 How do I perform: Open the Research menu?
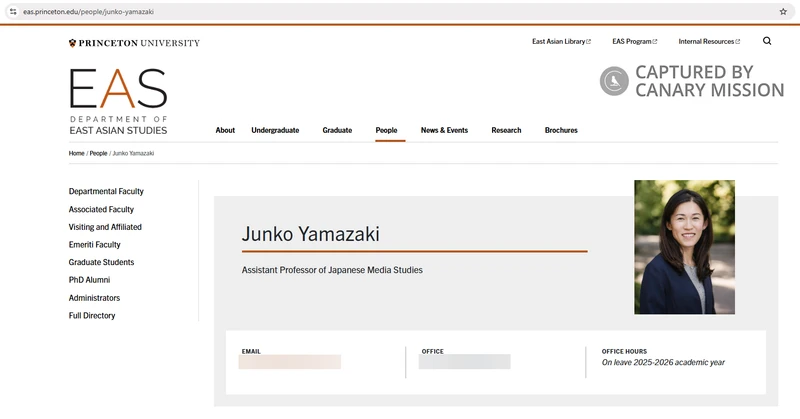click(x=506, y=130)
